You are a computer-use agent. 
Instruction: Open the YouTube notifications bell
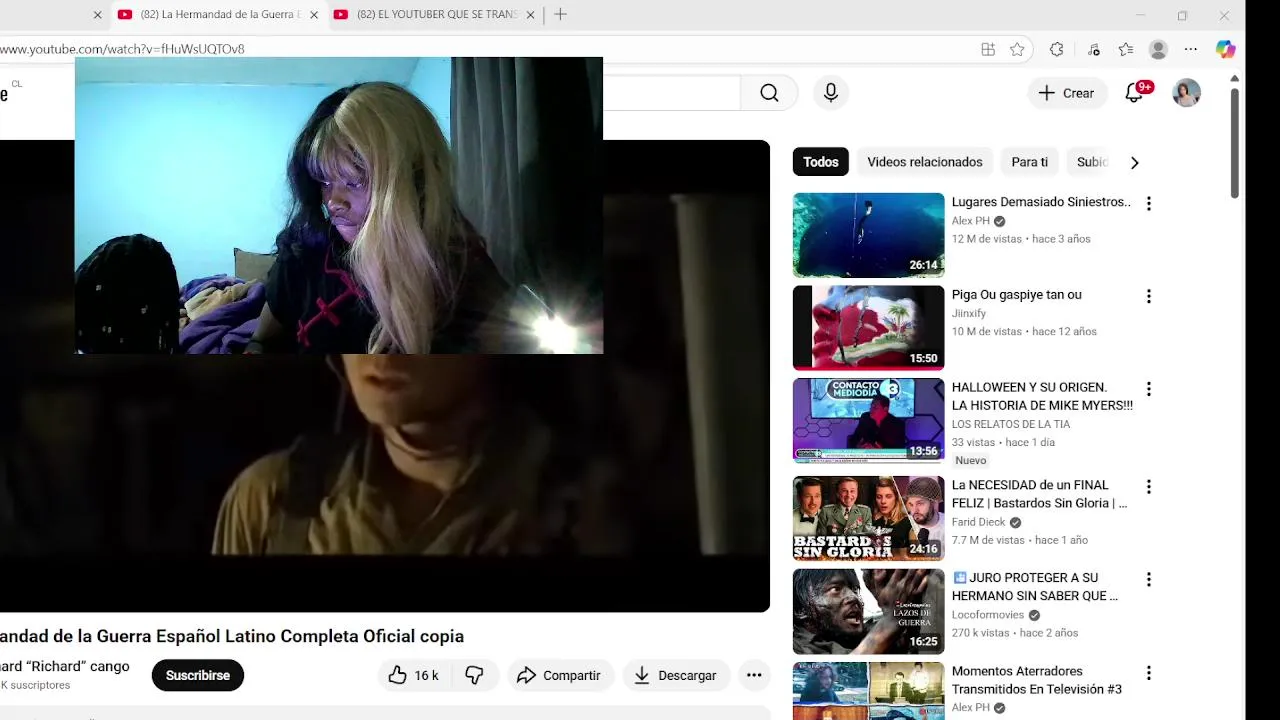tap(1134, 93)
